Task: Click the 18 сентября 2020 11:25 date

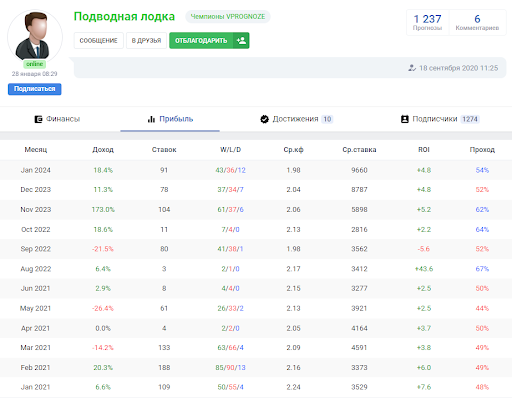Action: [458, 68]
